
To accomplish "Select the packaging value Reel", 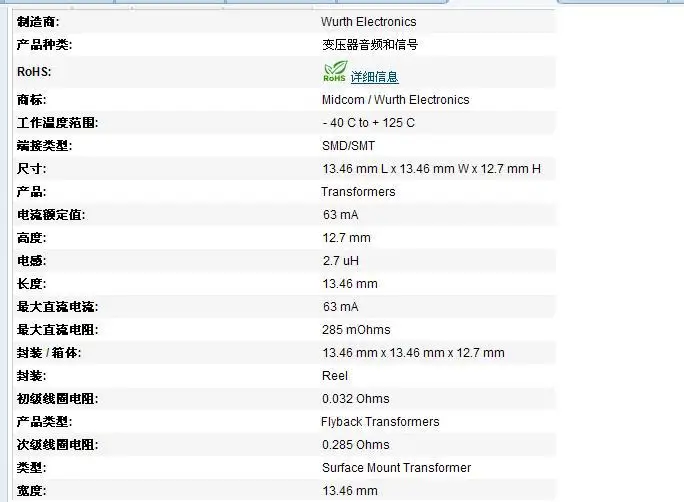I will point(335,376).
